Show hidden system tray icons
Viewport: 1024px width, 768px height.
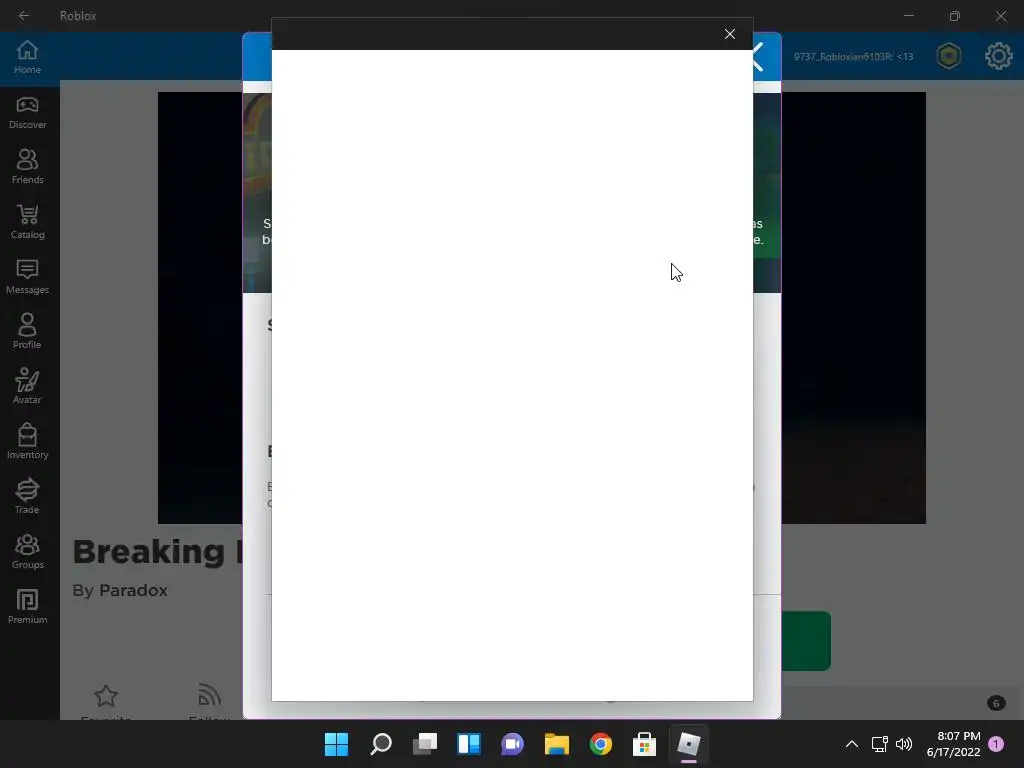pyautogui.click(x=852, y=744)
